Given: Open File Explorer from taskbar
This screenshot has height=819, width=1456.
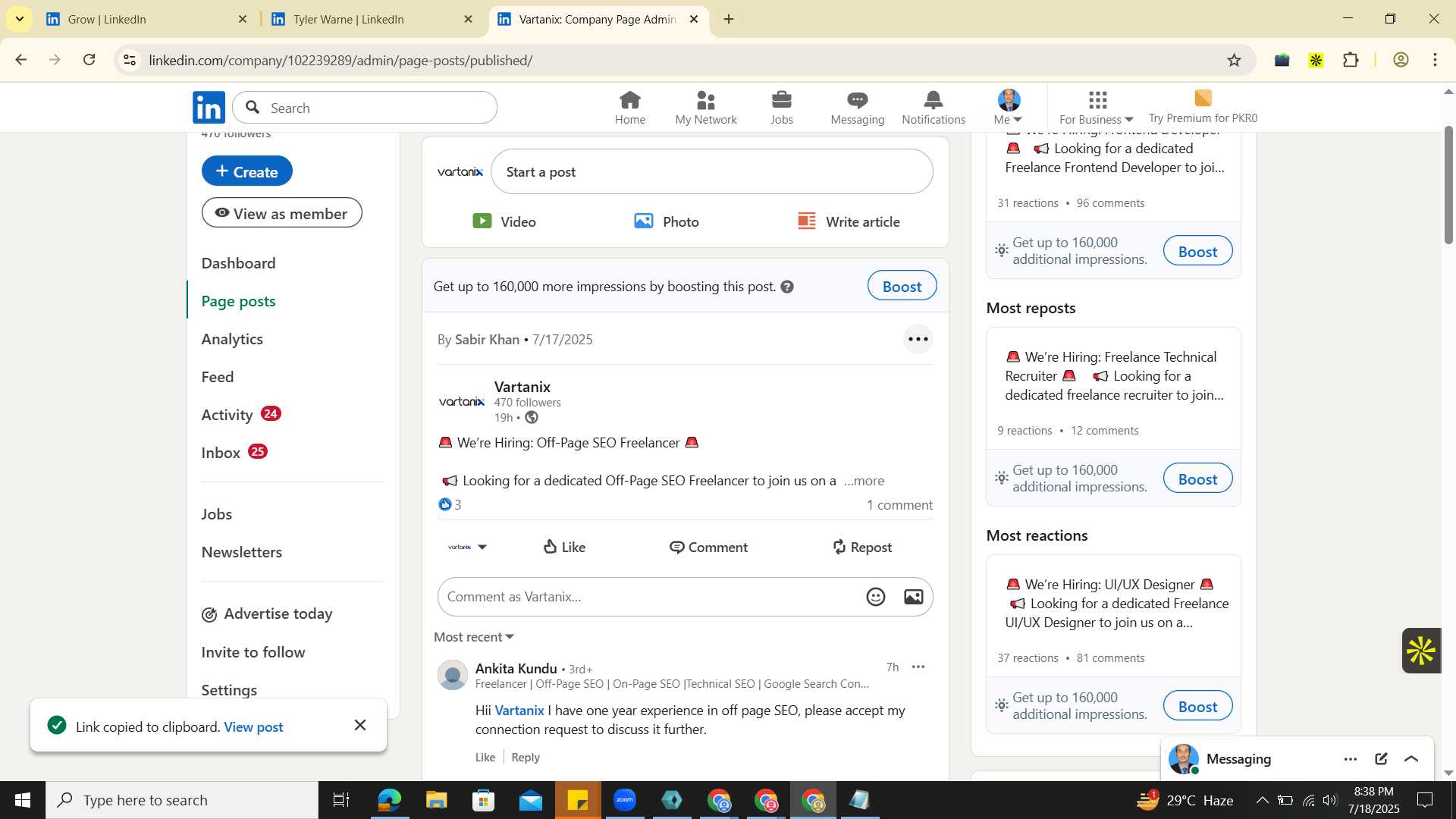Looking at the screenshot, I should point(436,800).
